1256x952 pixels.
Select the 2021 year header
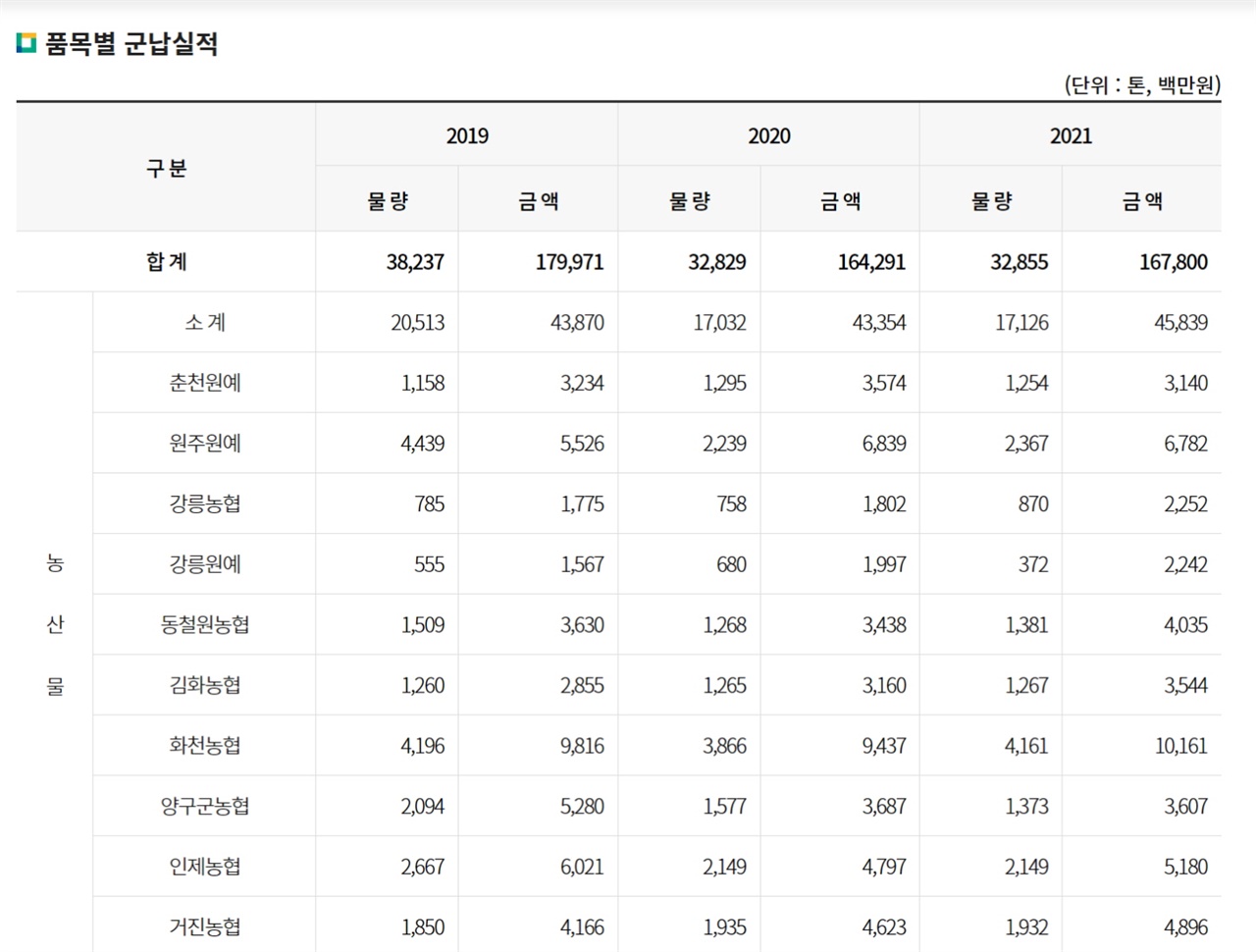(x=1071, y=135)
